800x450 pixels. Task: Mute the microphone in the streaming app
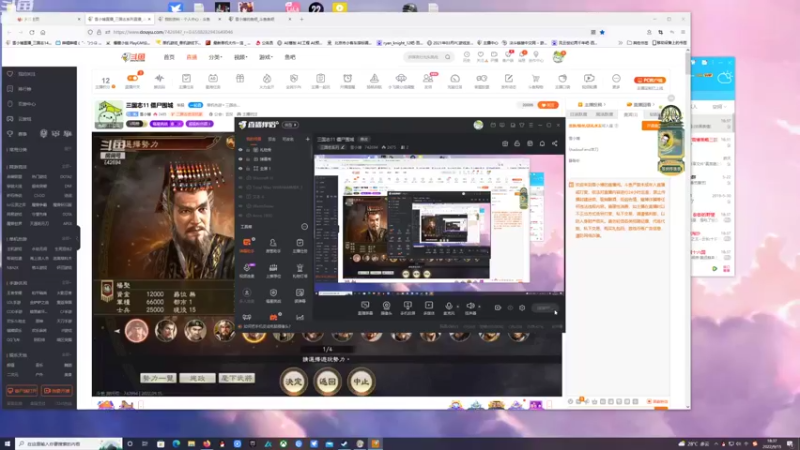[448, 307]
